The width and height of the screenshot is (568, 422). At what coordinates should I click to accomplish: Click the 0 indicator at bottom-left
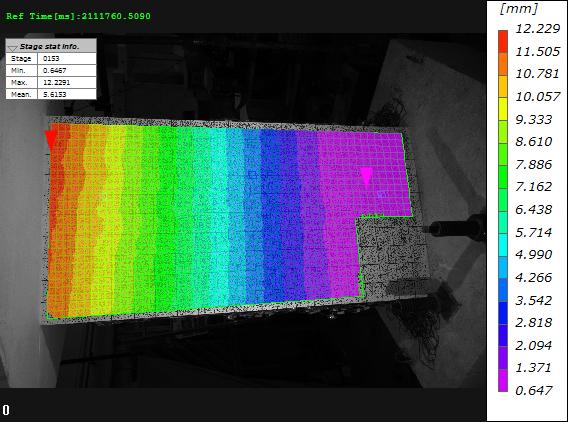6,410
